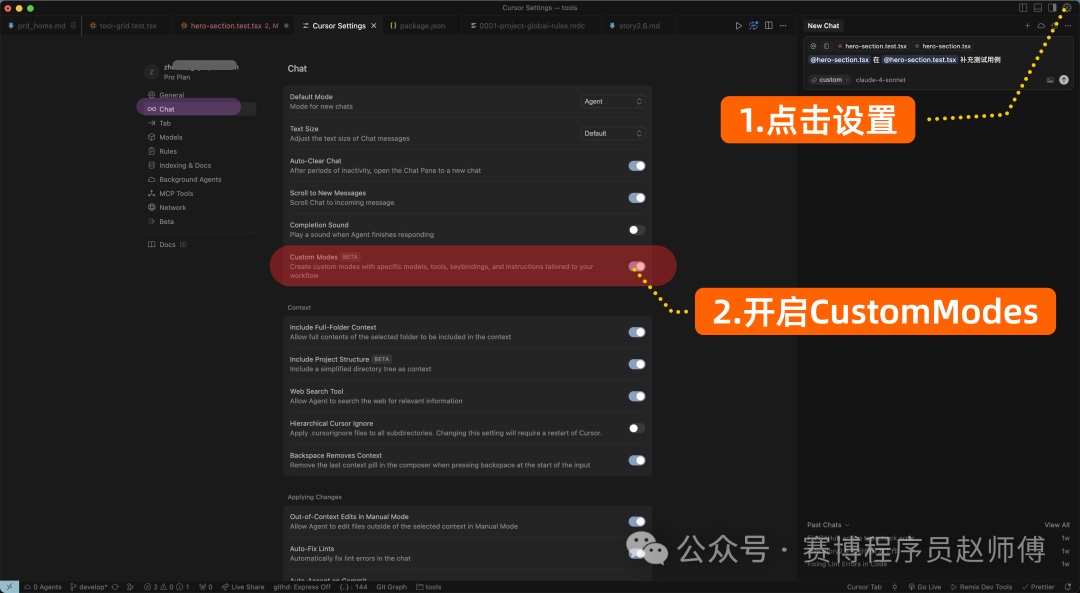
Task: Click the hero-section.tsx context pill
Action: click(942, 46)
